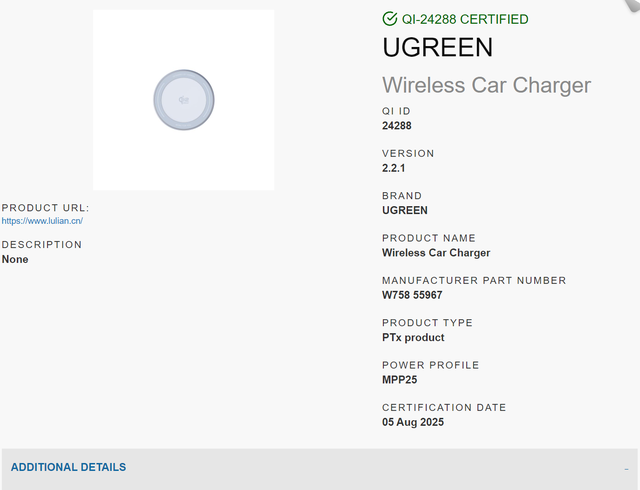Image resolution: width=640 pixels, height=490 pixels.
Task: Click the MPP25 power profile value
Action: click(x=400, y=380)
